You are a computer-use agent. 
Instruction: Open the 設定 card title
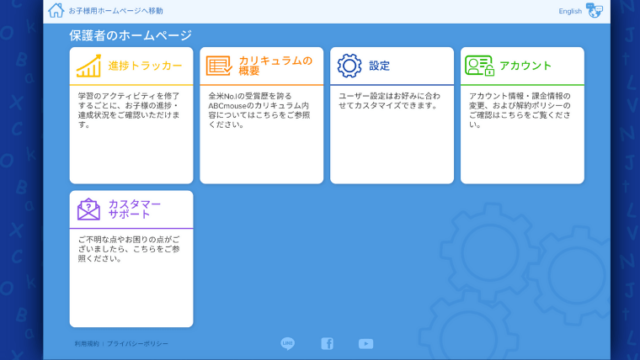pyautogui.click(x=379, y=66)
